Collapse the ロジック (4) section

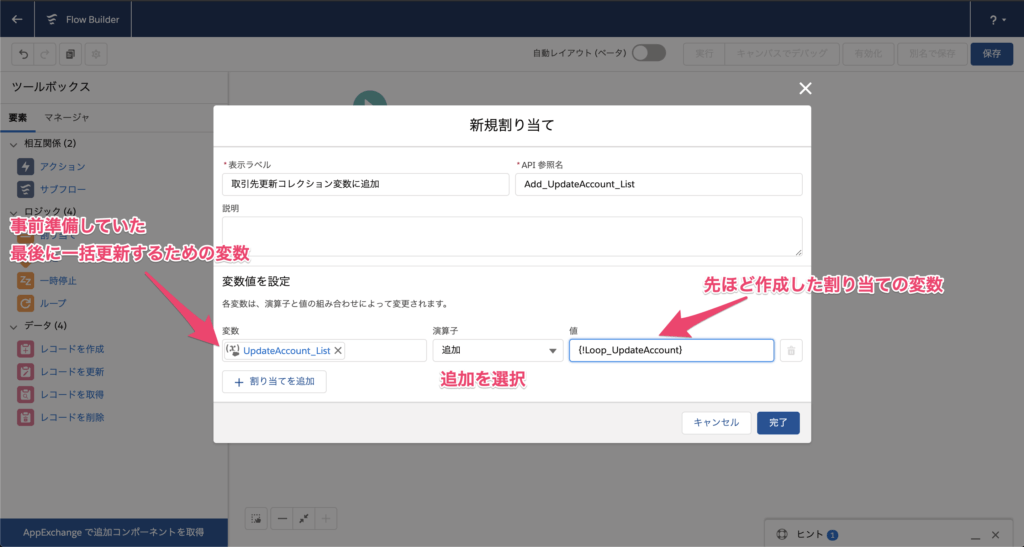(14, 211)
